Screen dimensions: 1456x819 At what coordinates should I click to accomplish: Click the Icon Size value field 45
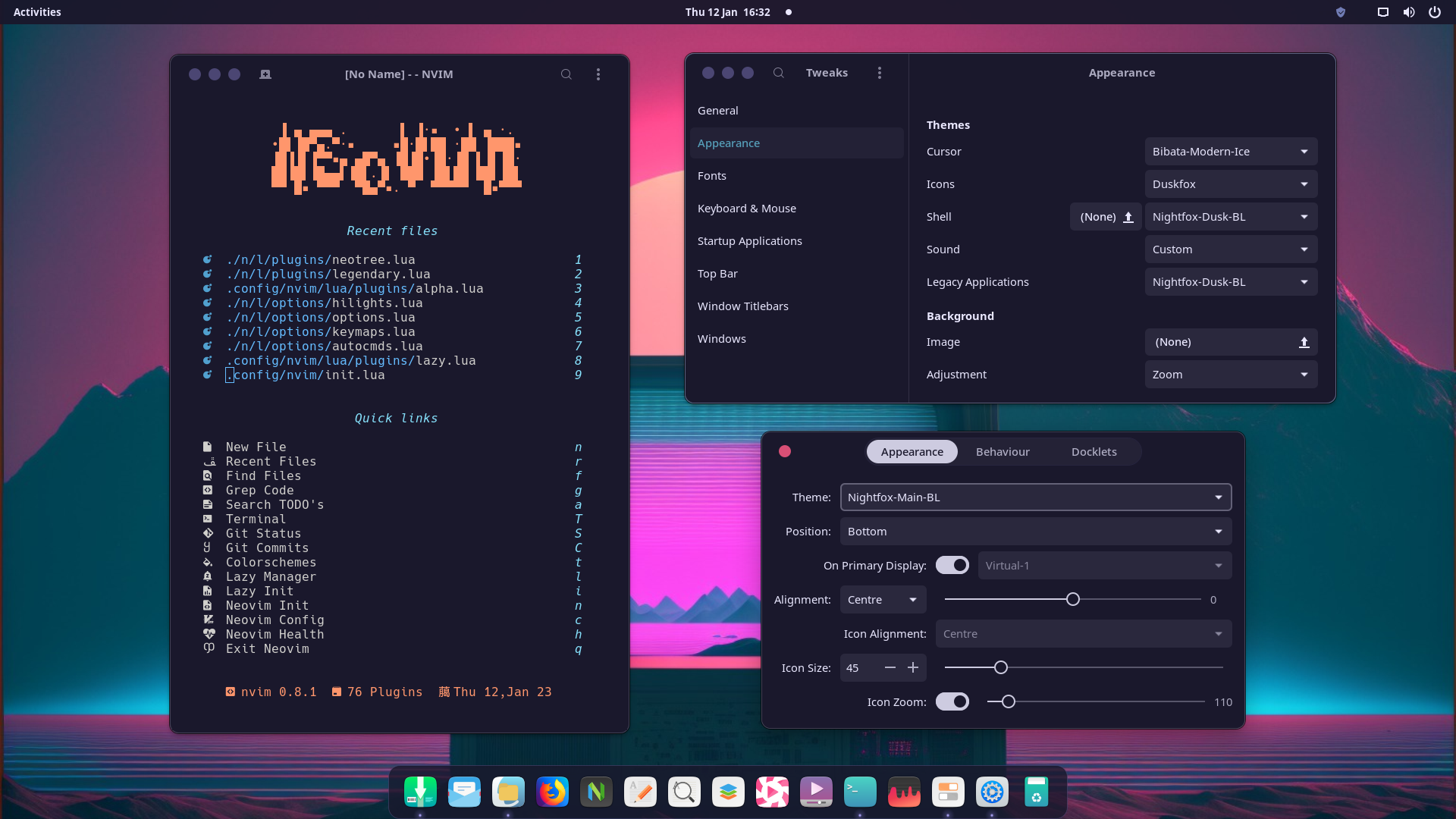point(859,668)
